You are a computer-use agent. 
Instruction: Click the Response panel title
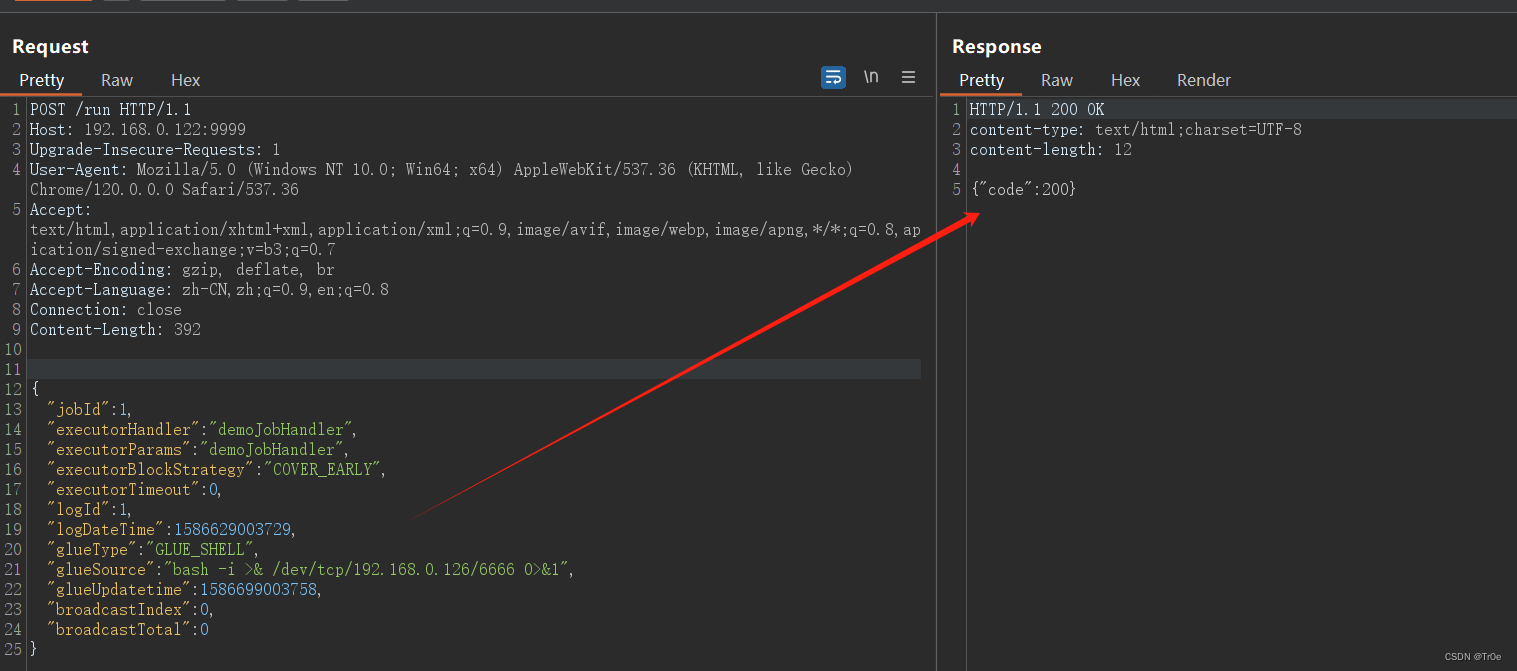(996, 47)
